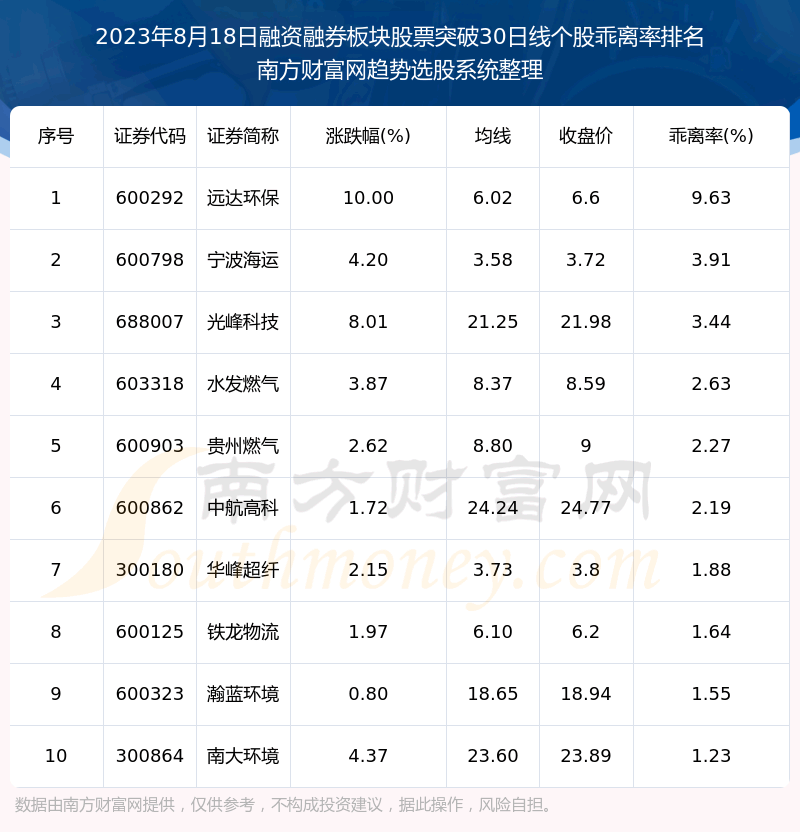
Task: Click the 4.20 change percent cell
Action: click(x=368, y=260)
